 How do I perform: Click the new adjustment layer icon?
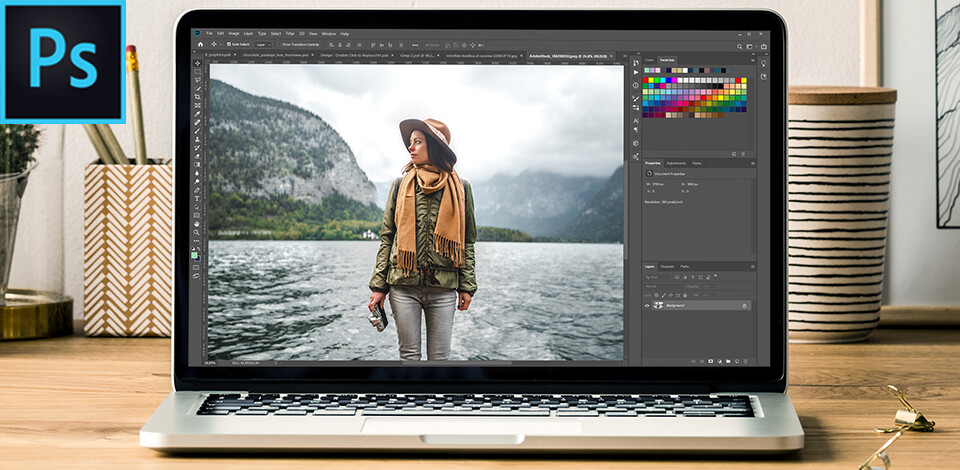click(720, 361)
